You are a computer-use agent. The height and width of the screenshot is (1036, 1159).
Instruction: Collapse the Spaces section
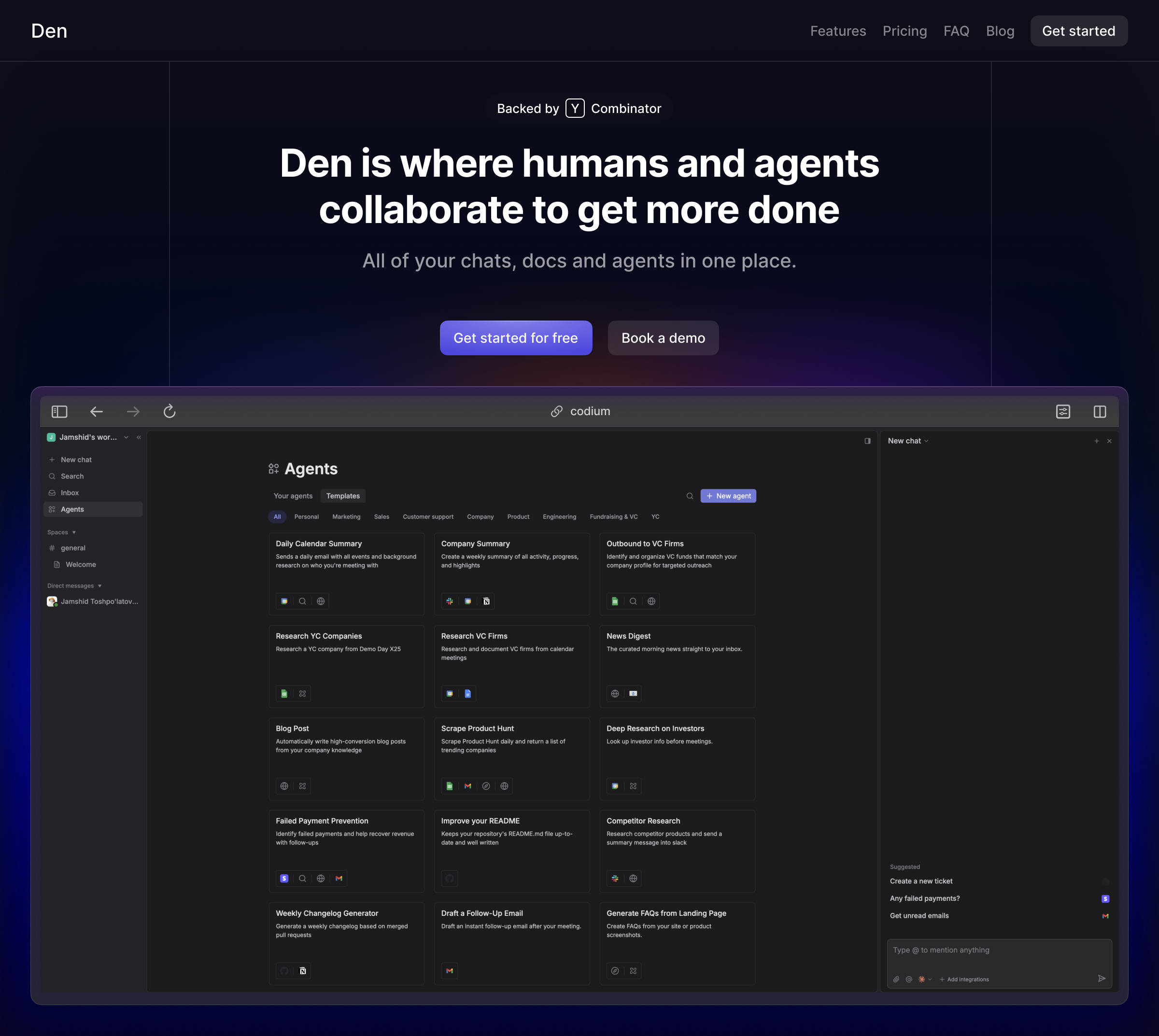74,532
